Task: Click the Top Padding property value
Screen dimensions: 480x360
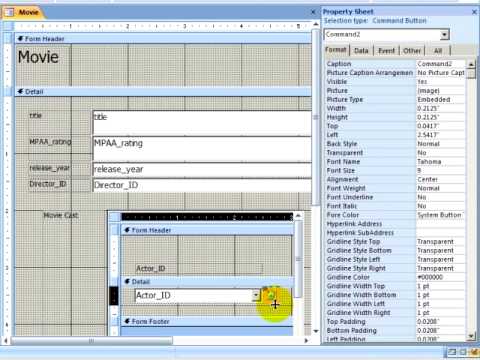Action: (x=441, y=322)
